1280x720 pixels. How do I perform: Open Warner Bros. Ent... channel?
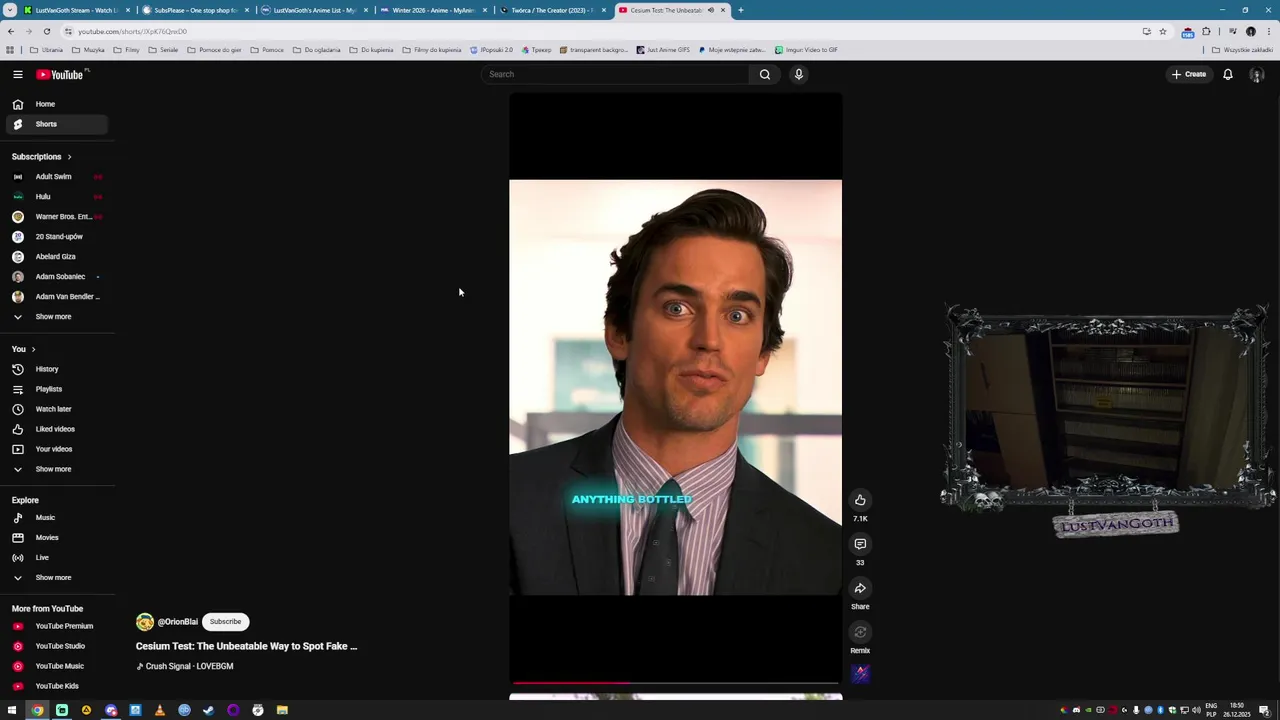pos(59,217)
